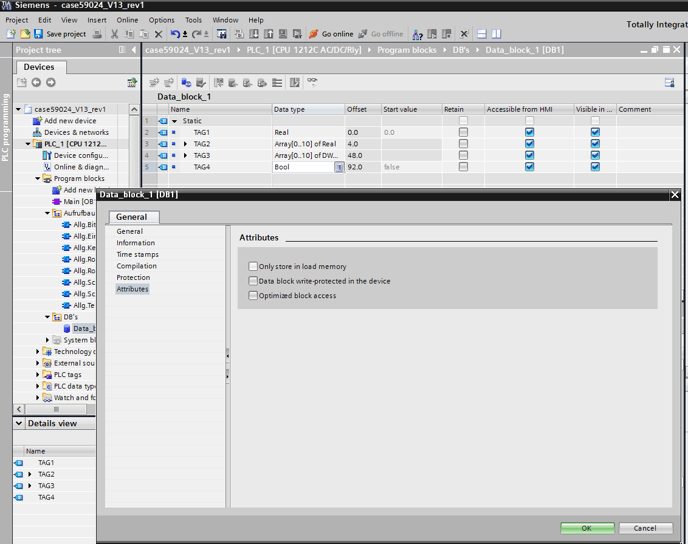The image size is (688, 544).
Task: Click the OK button
Action: [x=587, y=528]
